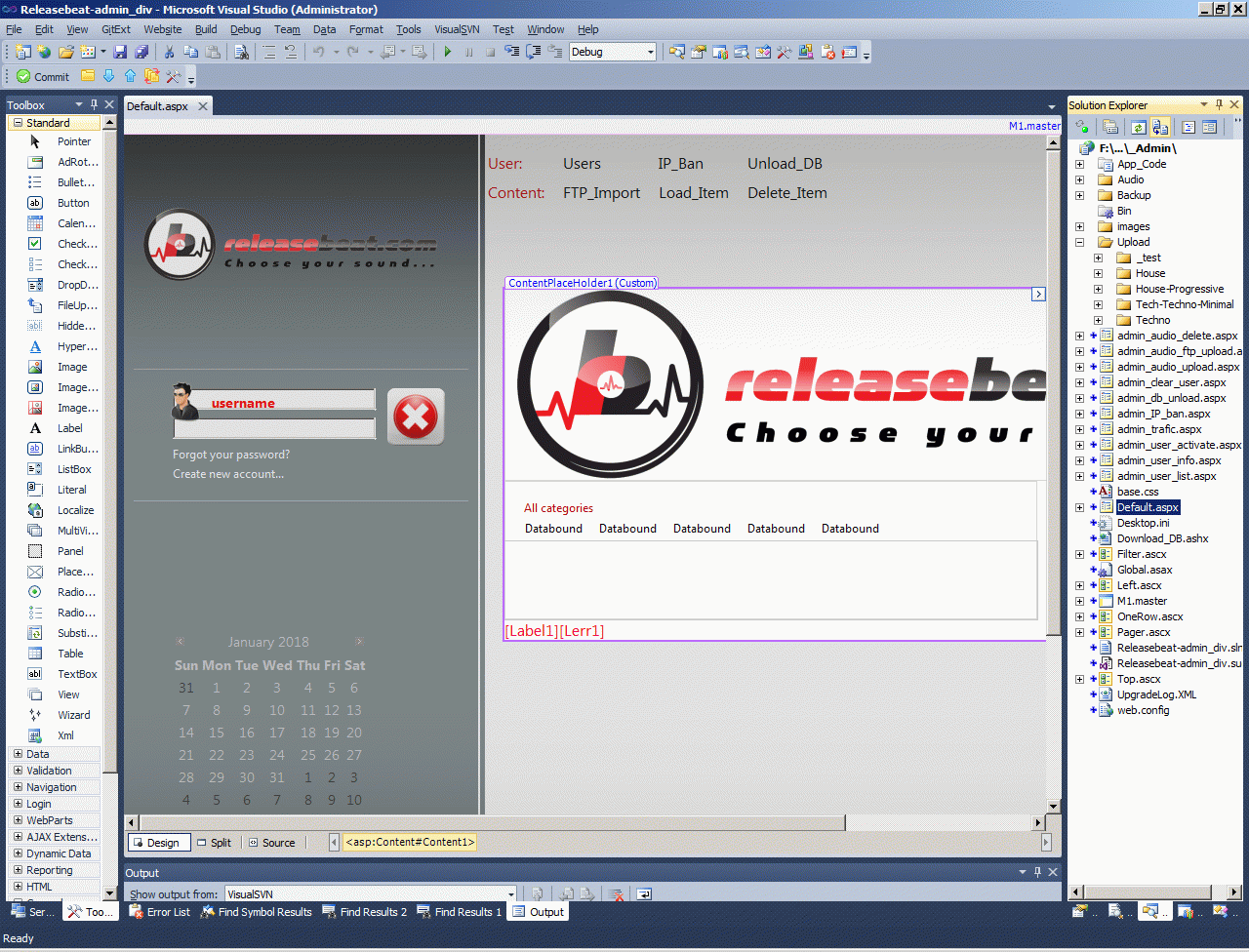Screen dimensions: 1249x952
Task: Switch to Find Results 2 tab
Action: coord(365,912)
